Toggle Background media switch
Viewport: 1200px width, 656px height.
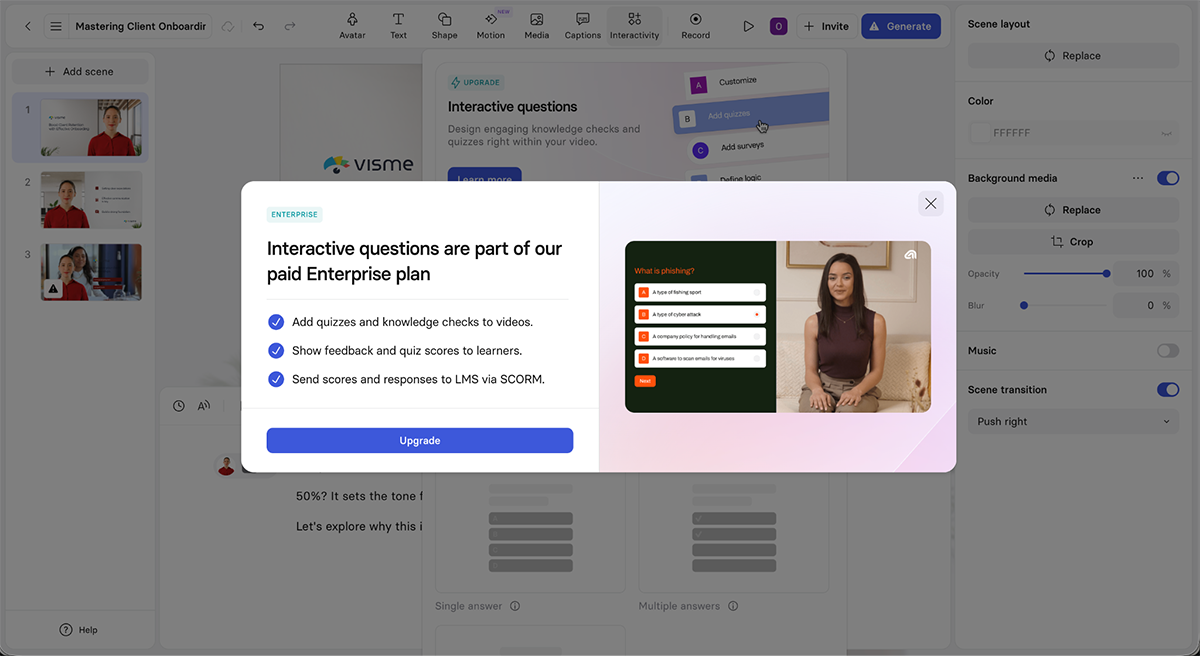[x=1168, y=178]
